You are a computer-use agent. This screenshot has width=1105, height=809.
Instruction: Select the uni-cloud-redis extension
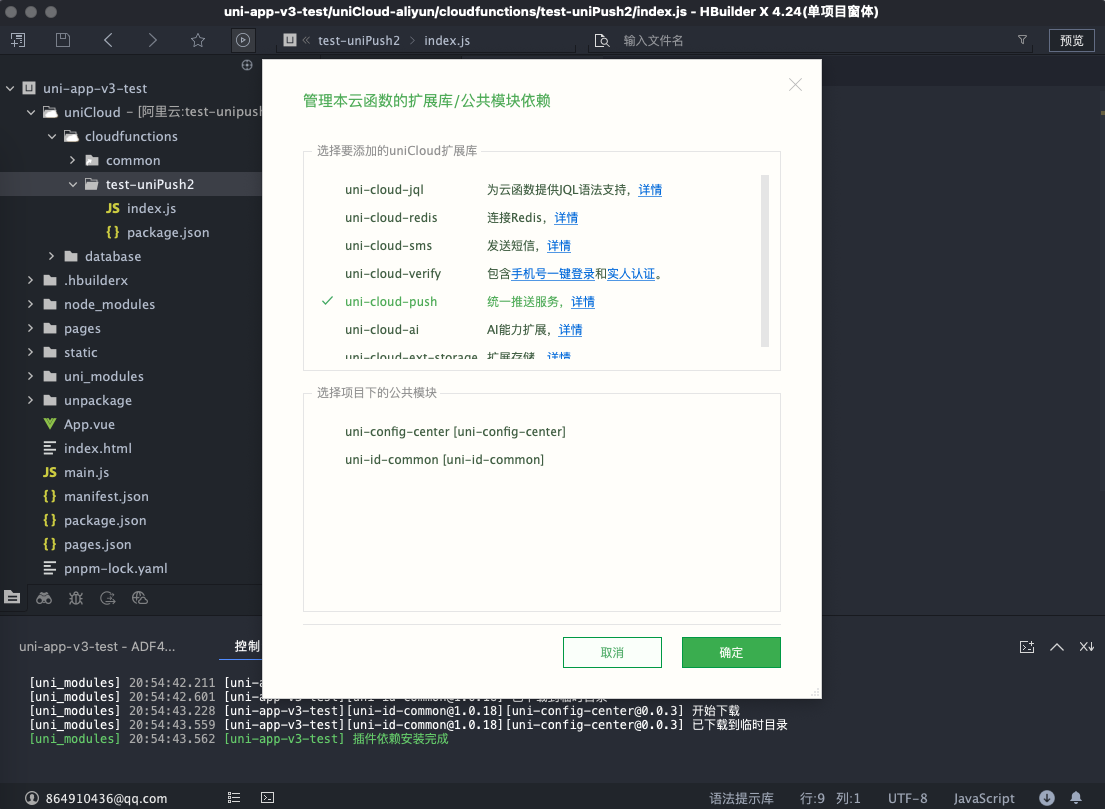pyautogui.click(x=391, y=218)
